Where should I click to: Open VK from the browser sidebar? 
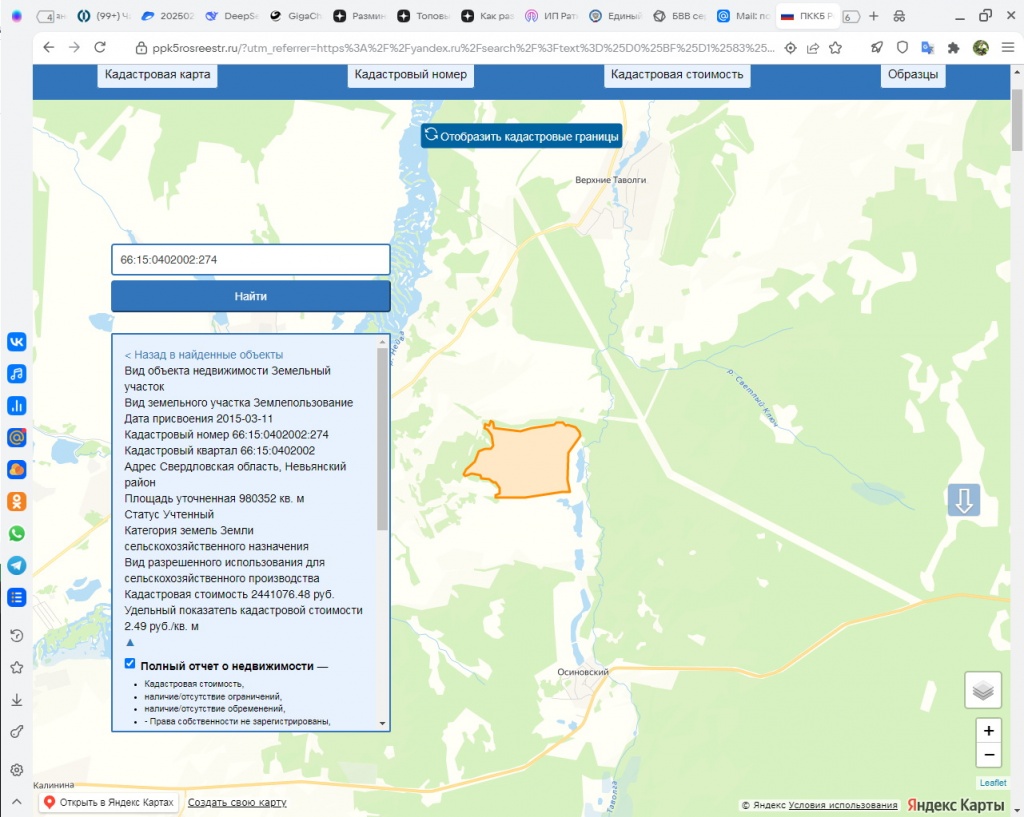[x=17, y=341]
